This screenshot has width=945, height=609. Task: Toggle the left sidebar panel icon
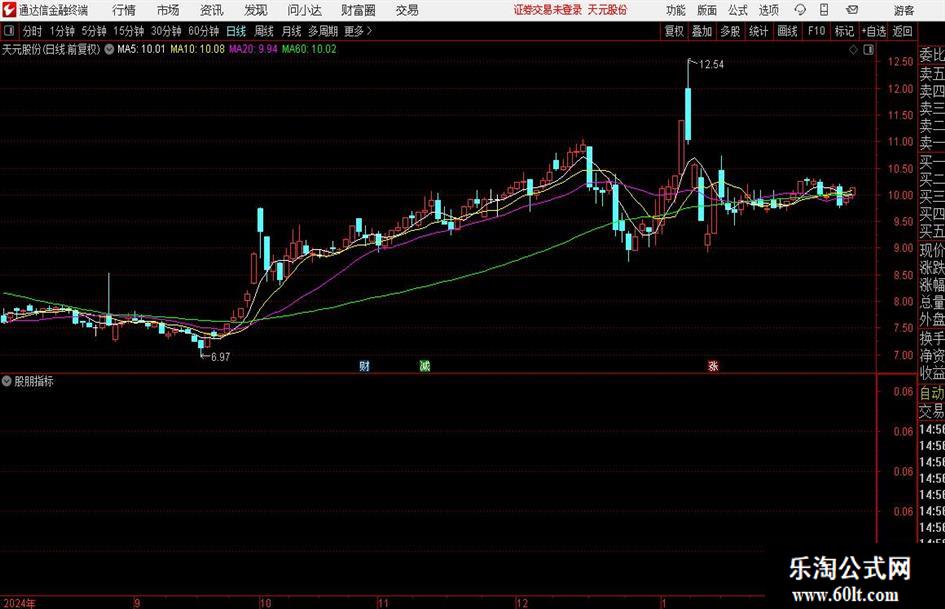click(8, 31)
